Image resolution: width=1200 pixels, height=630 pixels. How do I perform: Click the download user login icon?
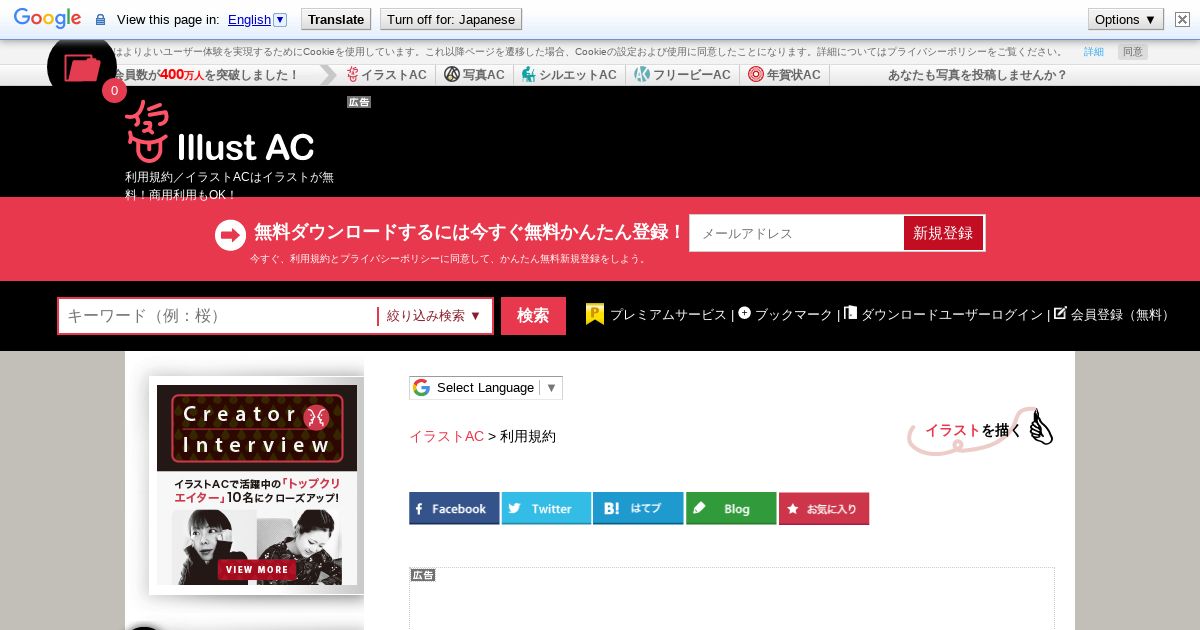[851, 313]
